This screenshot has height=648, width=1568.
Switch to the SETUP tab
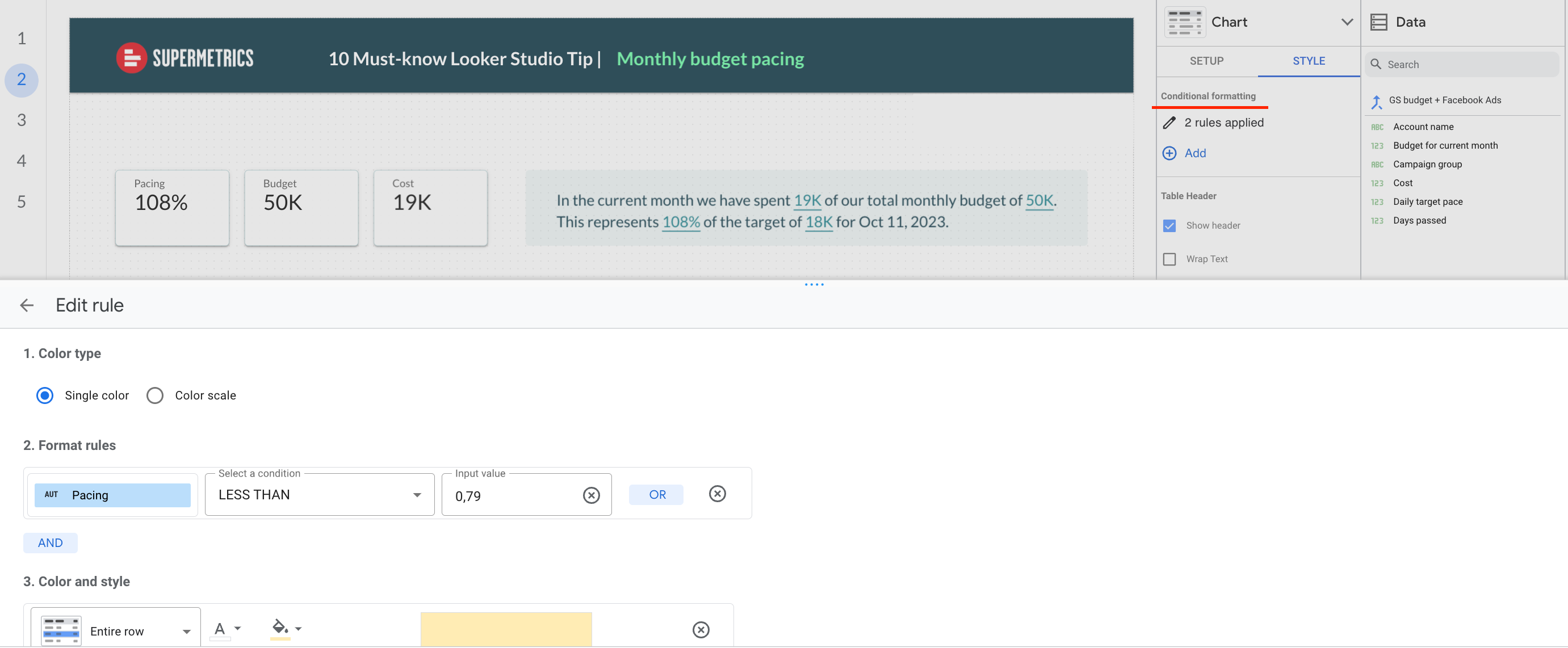(x=1206, y=61)
